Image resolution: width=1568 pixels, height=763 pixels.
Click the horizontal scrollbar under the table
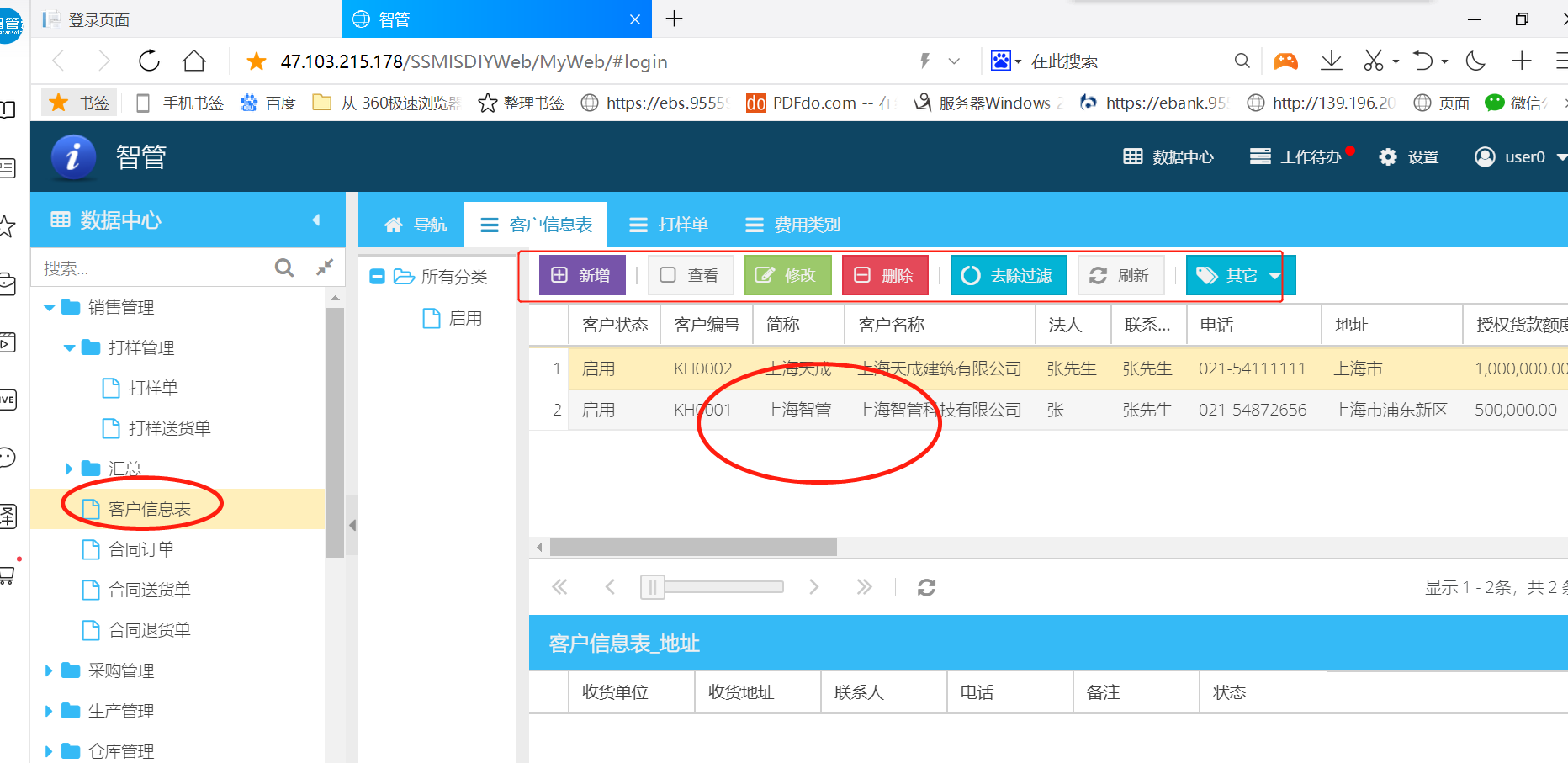click(x=693, y=548)
